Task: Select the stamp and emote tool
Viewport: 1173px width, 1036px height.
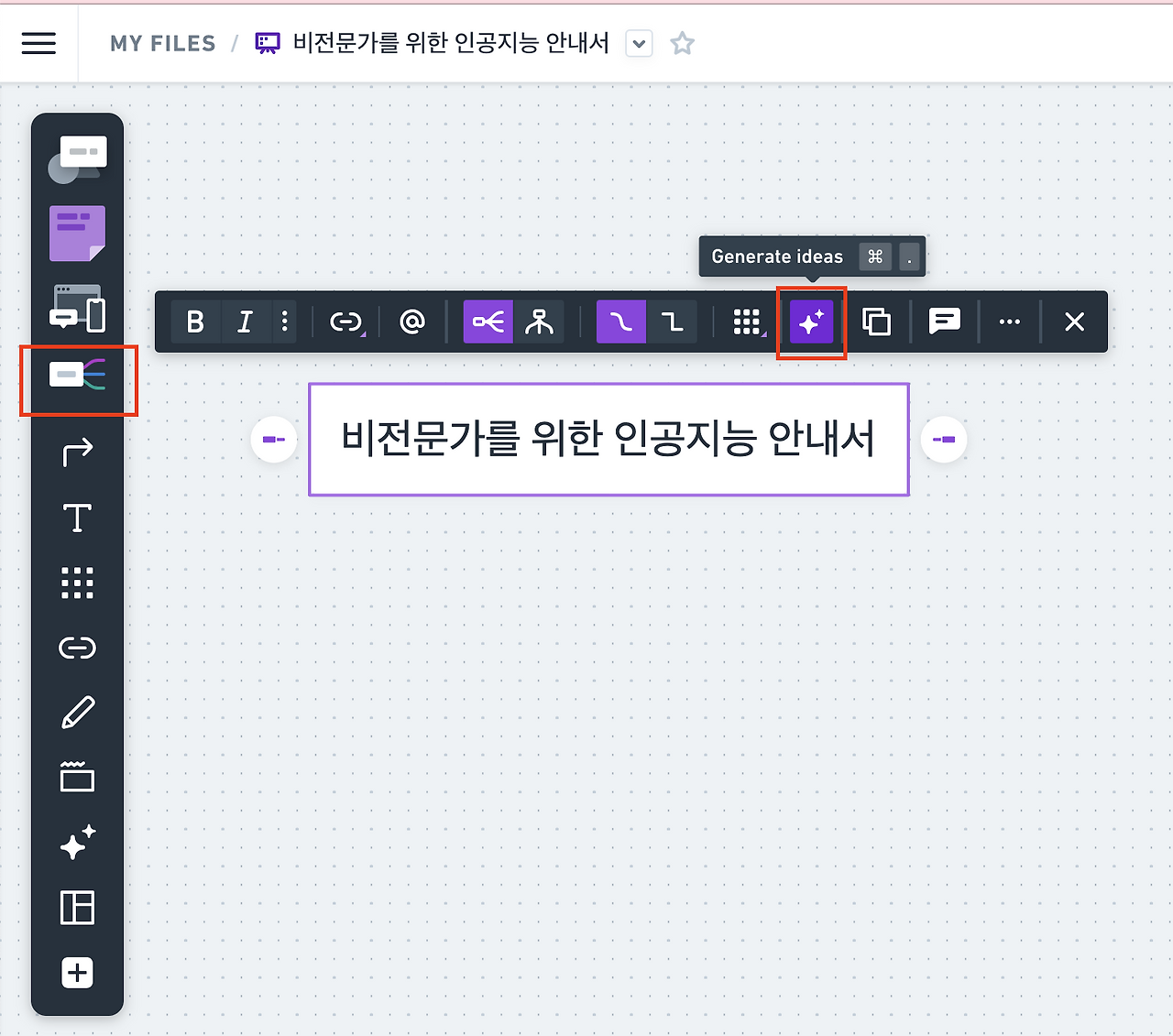Action: (x=78, y=843)
